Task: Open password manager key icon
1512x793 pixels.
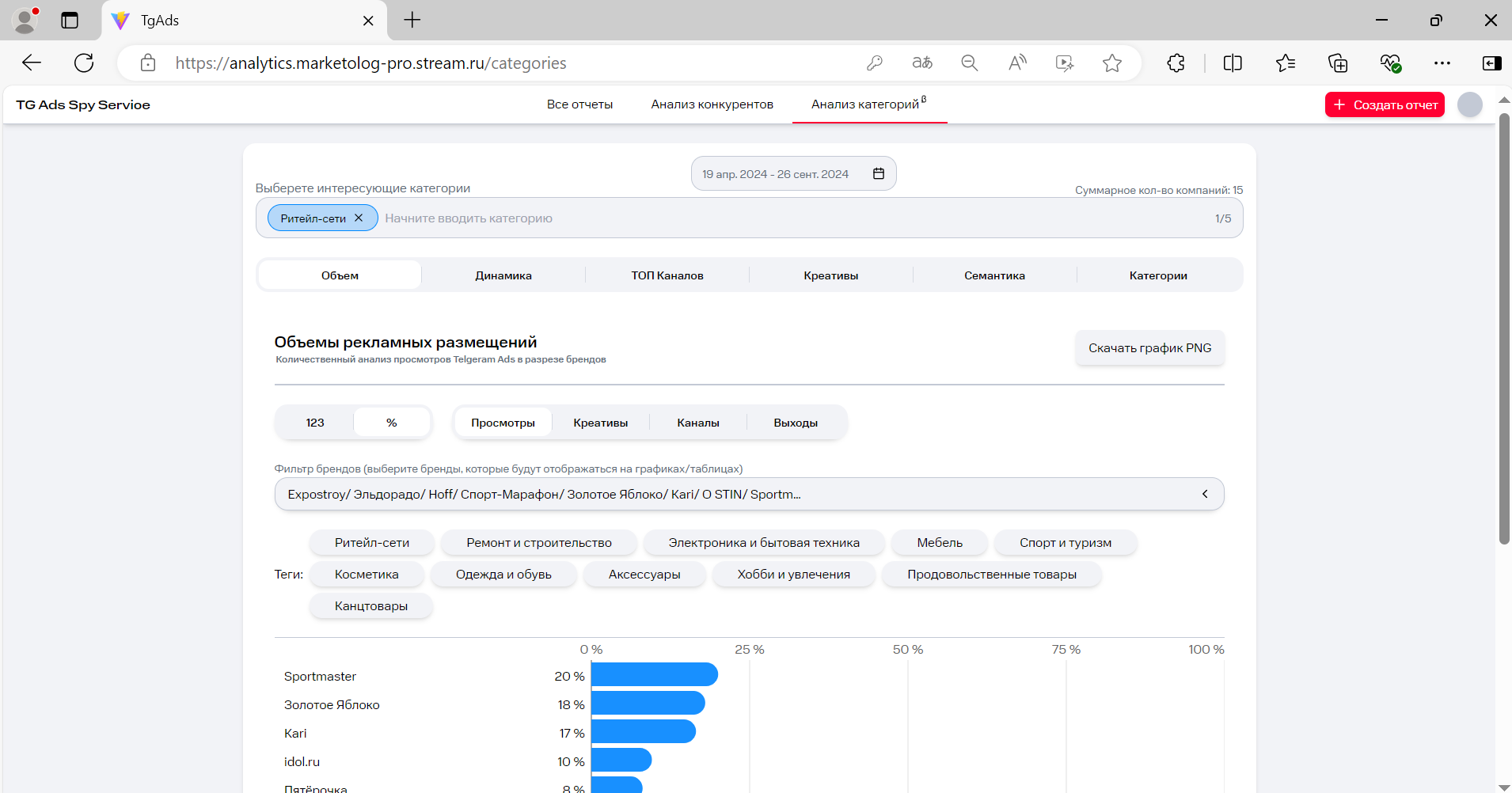Action: tap(875, 63)
